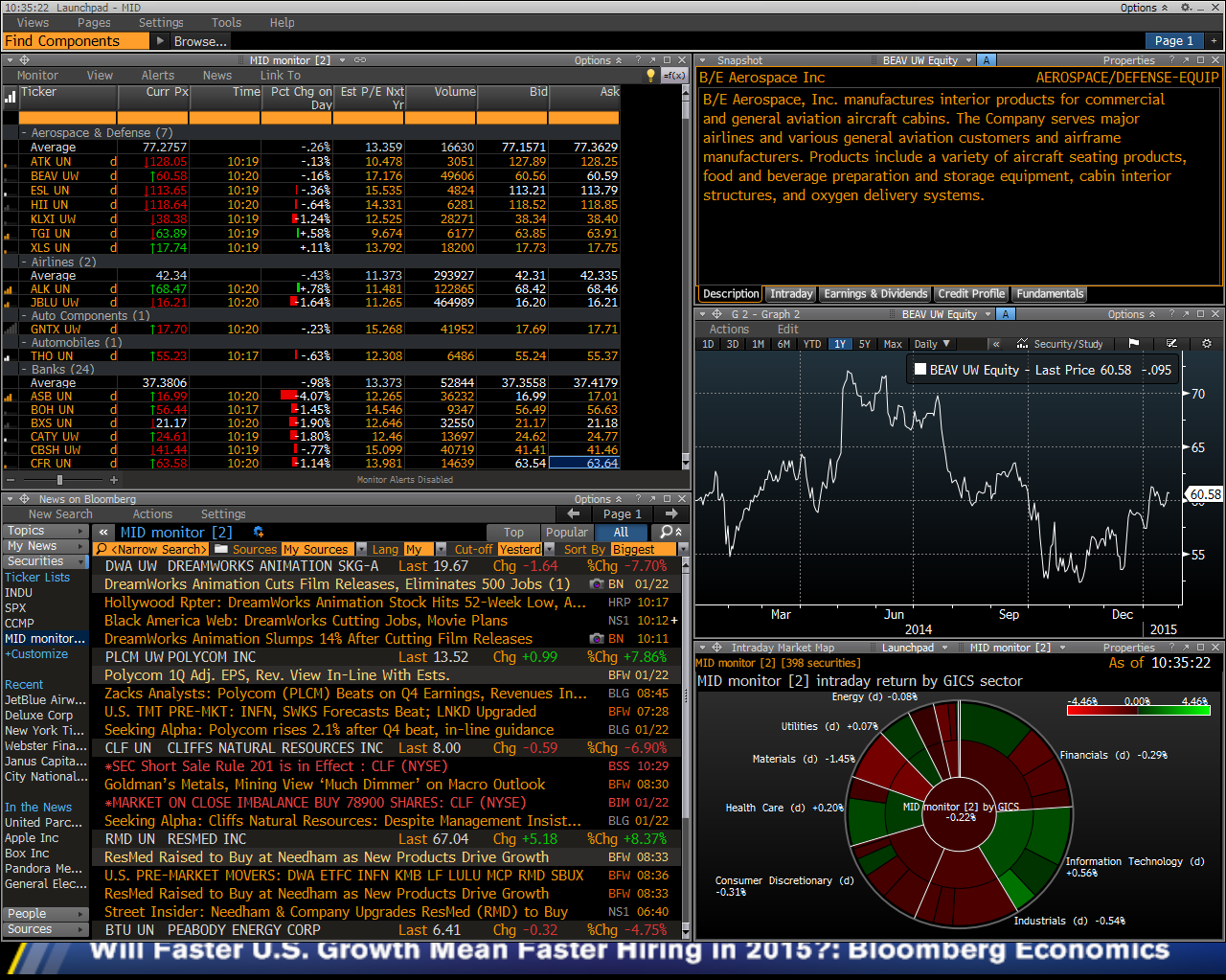This screenshot has width=1226, height=980.
Task: Open graph settings gear icon
Action: click(x=1207, y=344)
